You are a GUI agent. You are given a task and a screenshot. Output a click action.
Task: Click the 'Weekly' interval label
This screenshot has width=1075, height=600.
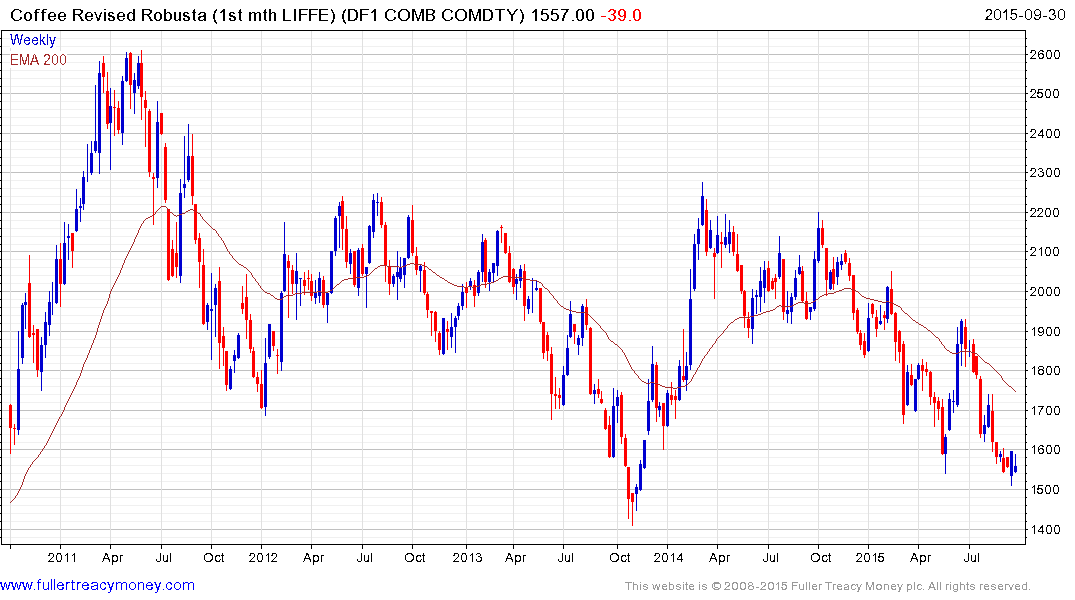coord(33,40)
